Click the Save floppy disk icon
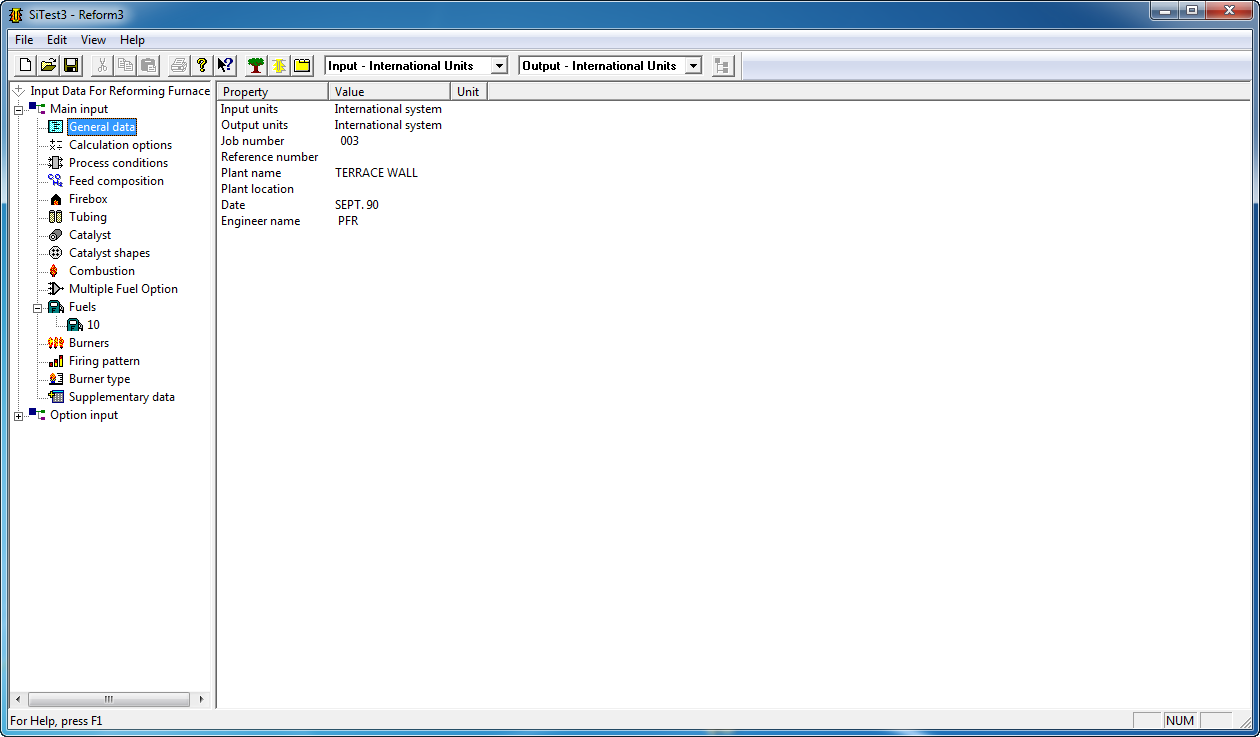 pyautogui.click(x=71, y=66)
